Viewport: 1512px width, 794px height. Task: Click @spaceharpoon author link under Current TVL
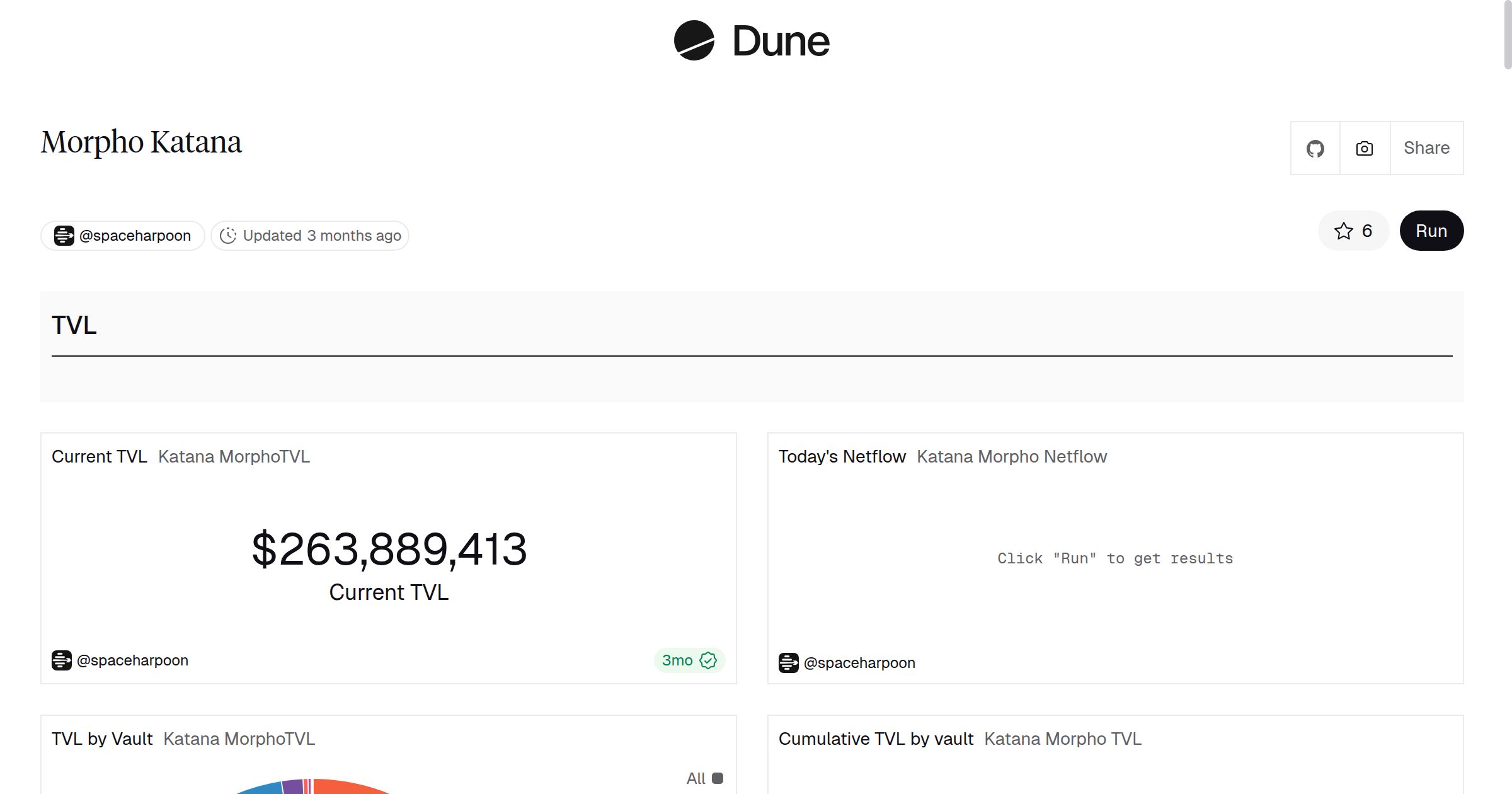[x=132, y=660]
